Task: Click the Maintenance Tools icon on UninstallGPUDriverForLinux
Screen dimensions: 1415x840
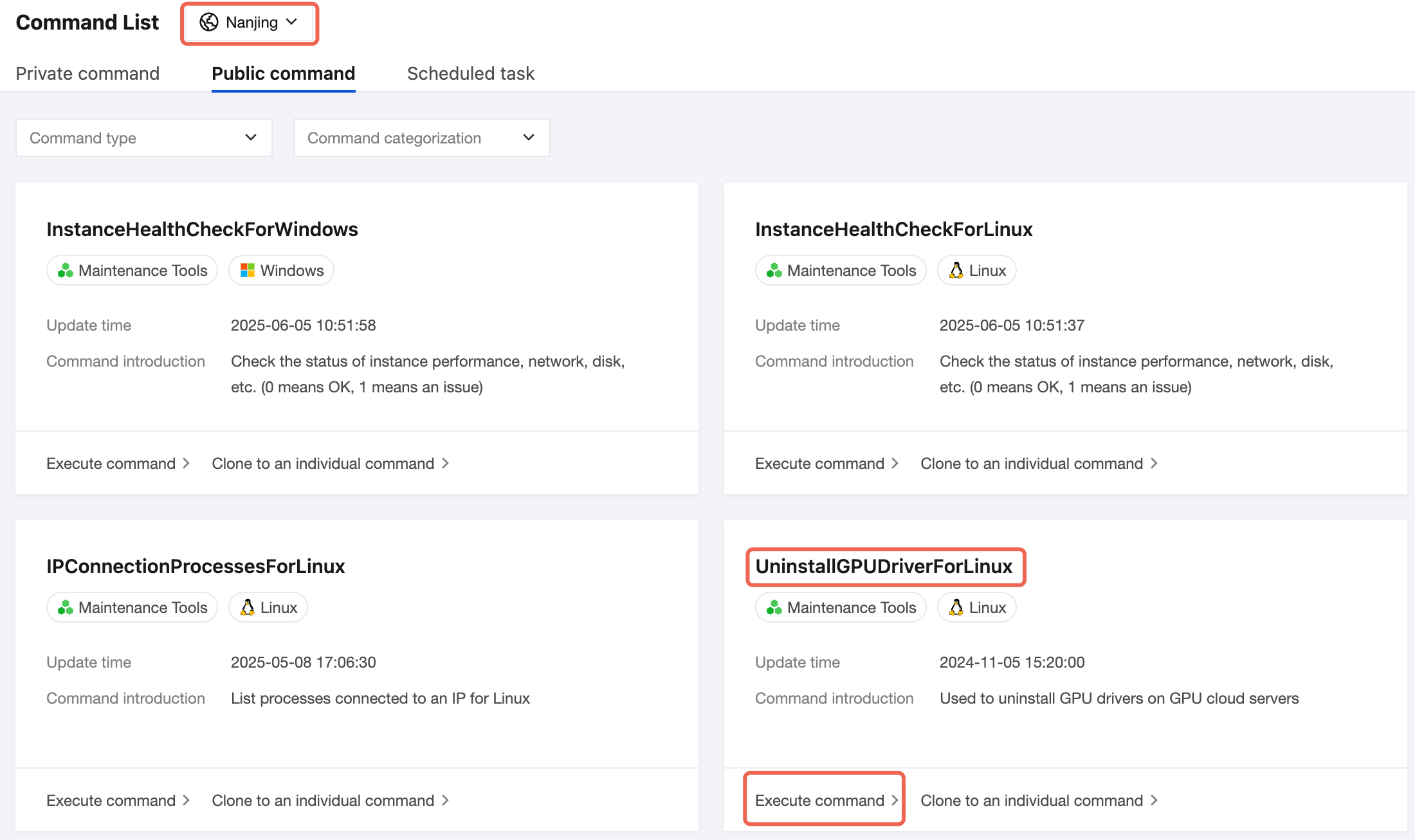Action: [774, 608]
